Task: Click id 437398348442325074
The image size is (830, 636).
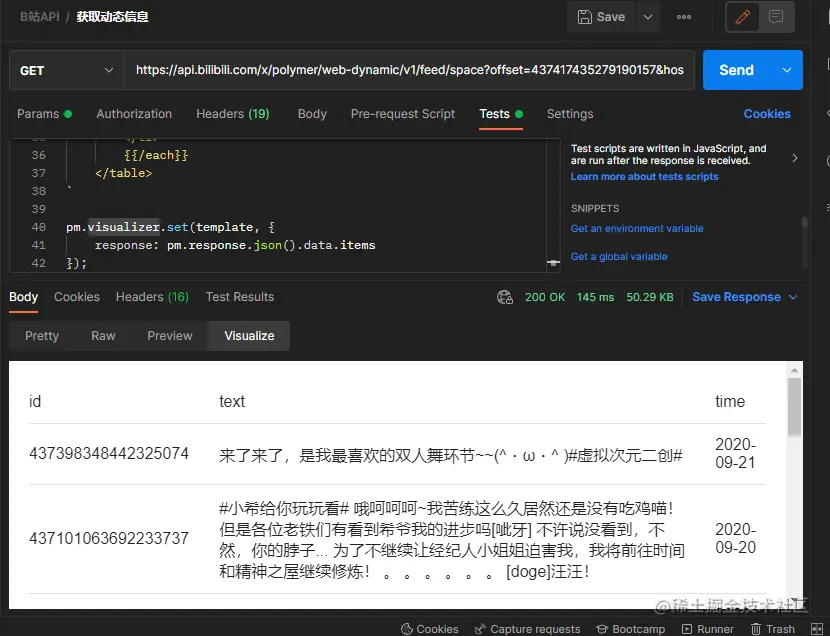Action: point(109,453)
